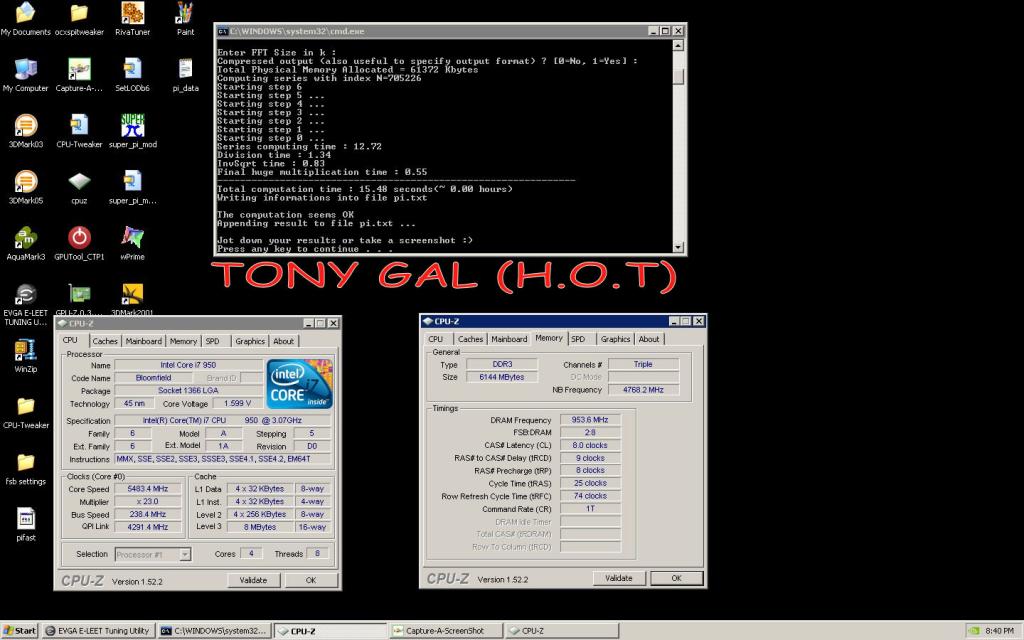Open the EVGA E-LEET Tuning Utility desktop icon

(x=25, y=305)
